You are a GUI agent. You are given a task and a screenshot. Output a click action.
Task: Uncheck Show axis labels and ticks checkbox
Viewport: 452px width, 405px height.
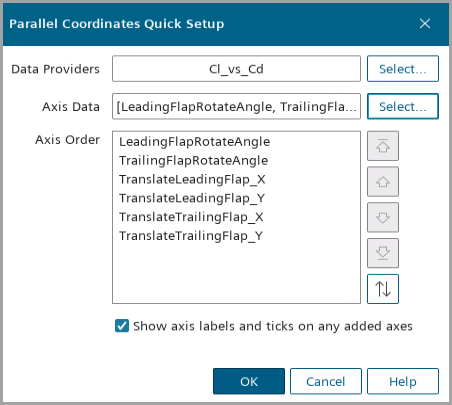pyautogui.click(x=122, y=326)
